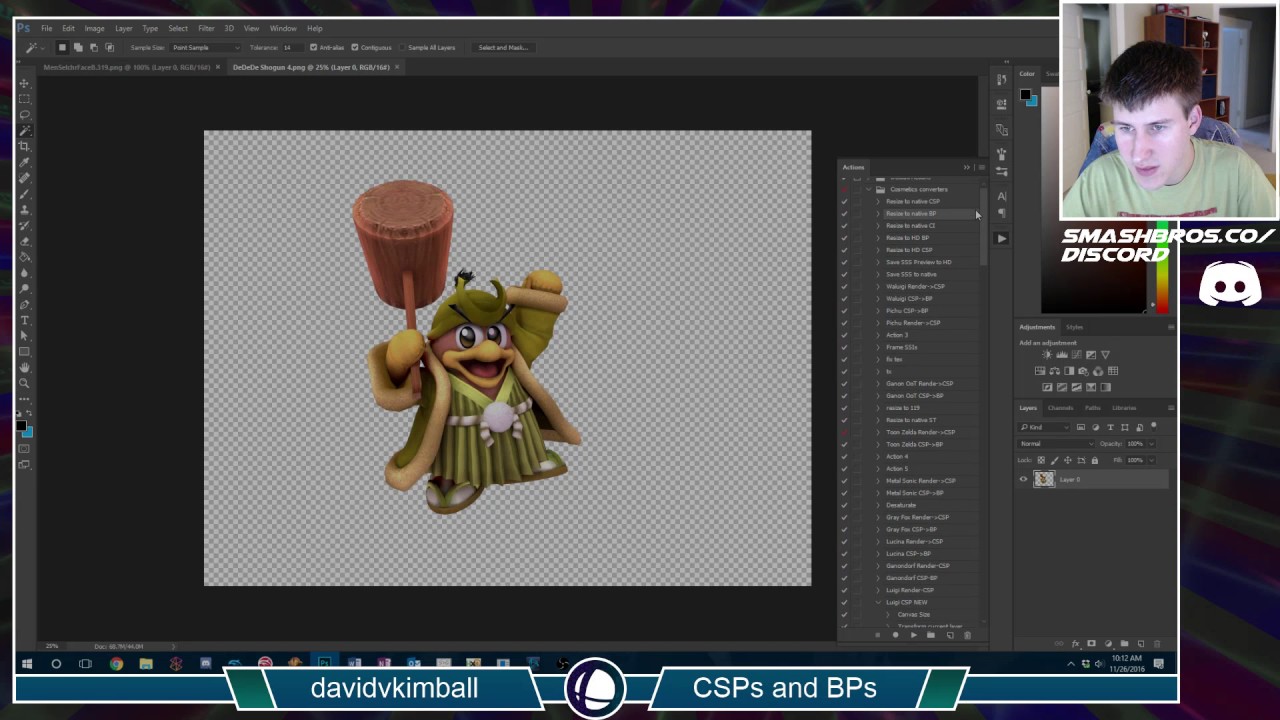
Task: Toggle checkmark for Metal Sonic Render->CSP action
Action: point(844,481)
